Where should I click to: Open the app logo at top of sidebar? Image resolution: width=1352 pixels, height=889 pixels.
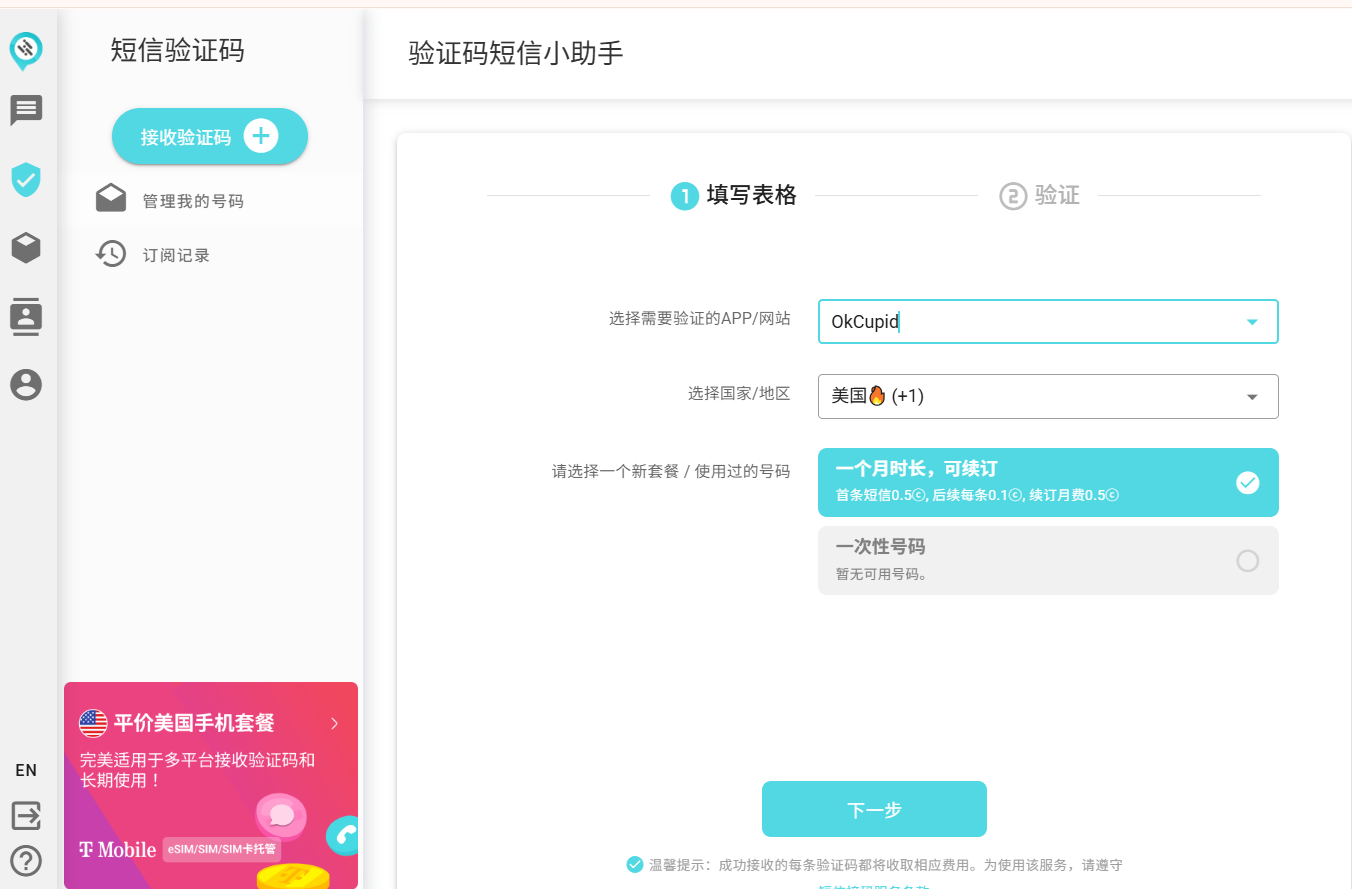(26, 50)
